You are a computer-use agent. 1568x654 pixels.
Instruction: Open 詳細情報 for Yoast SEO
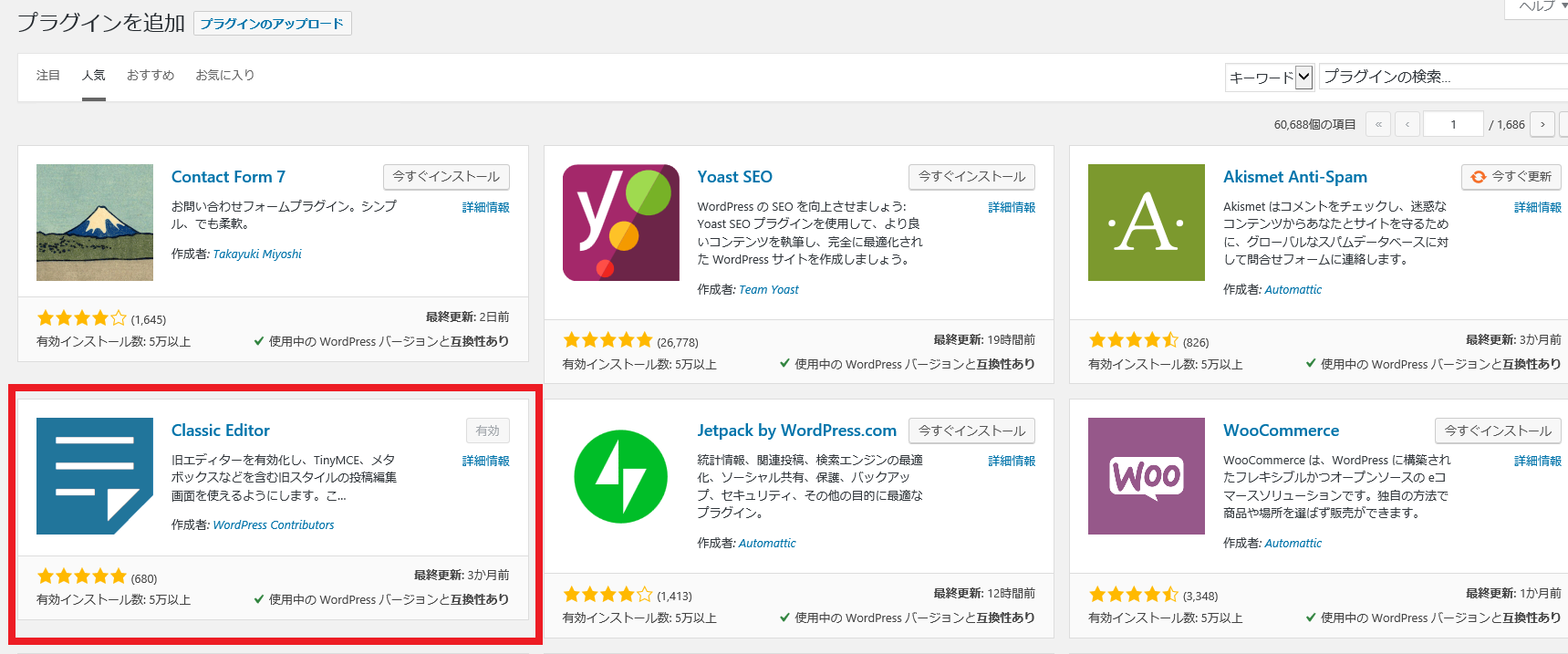(x=1012, y=208)
